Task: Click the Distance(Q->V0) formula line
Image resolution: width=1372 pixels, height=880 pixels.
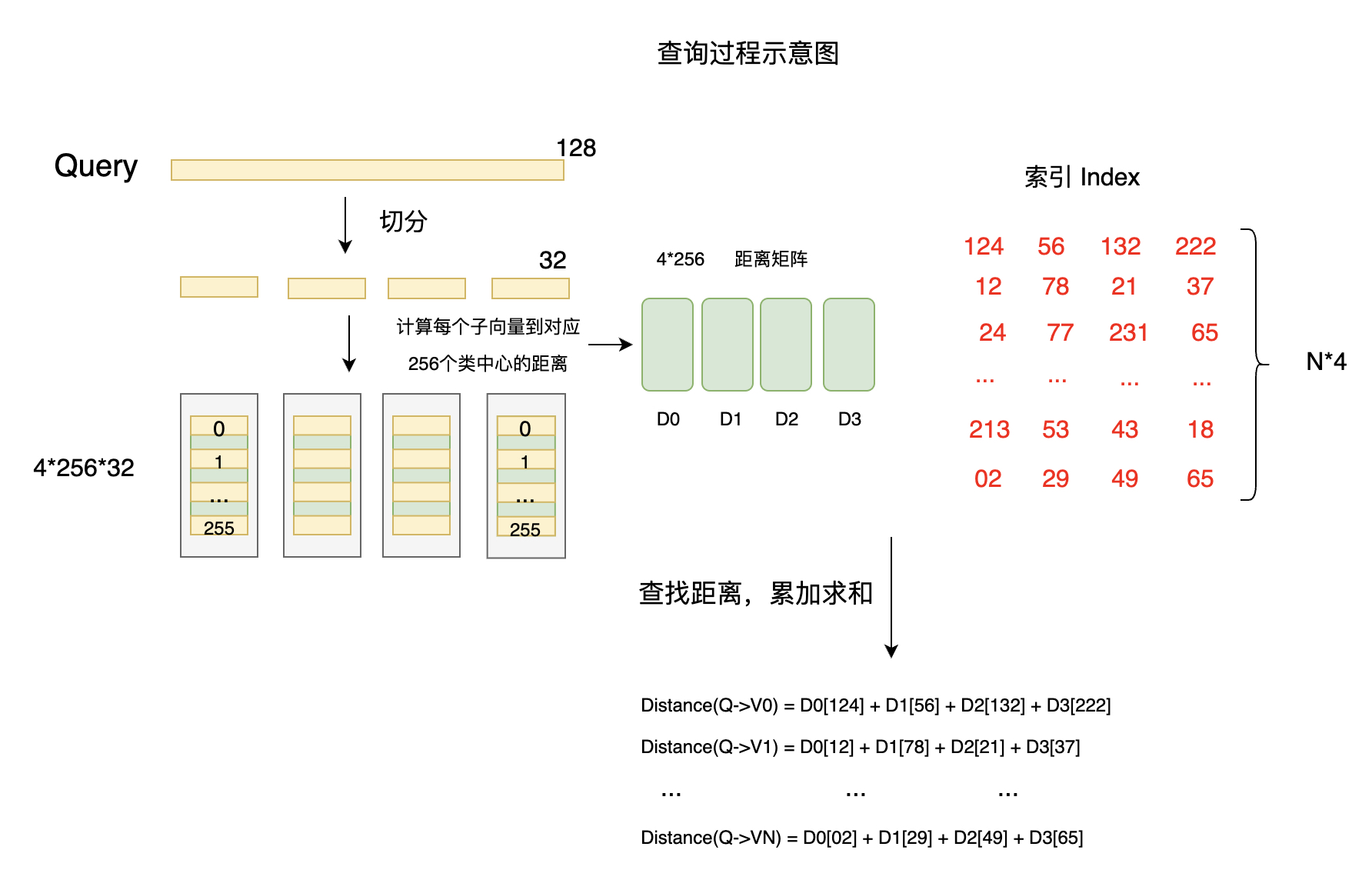Action: pyautogui.click(x=876, y=705)
